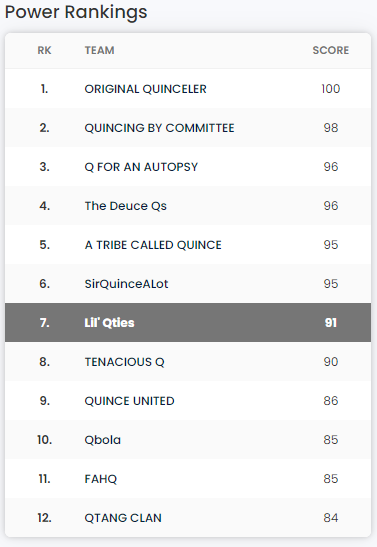The image size is (377, 547).
Task: Click the SCORE column header
Action: pyautogui.click(x=331, y=50)
